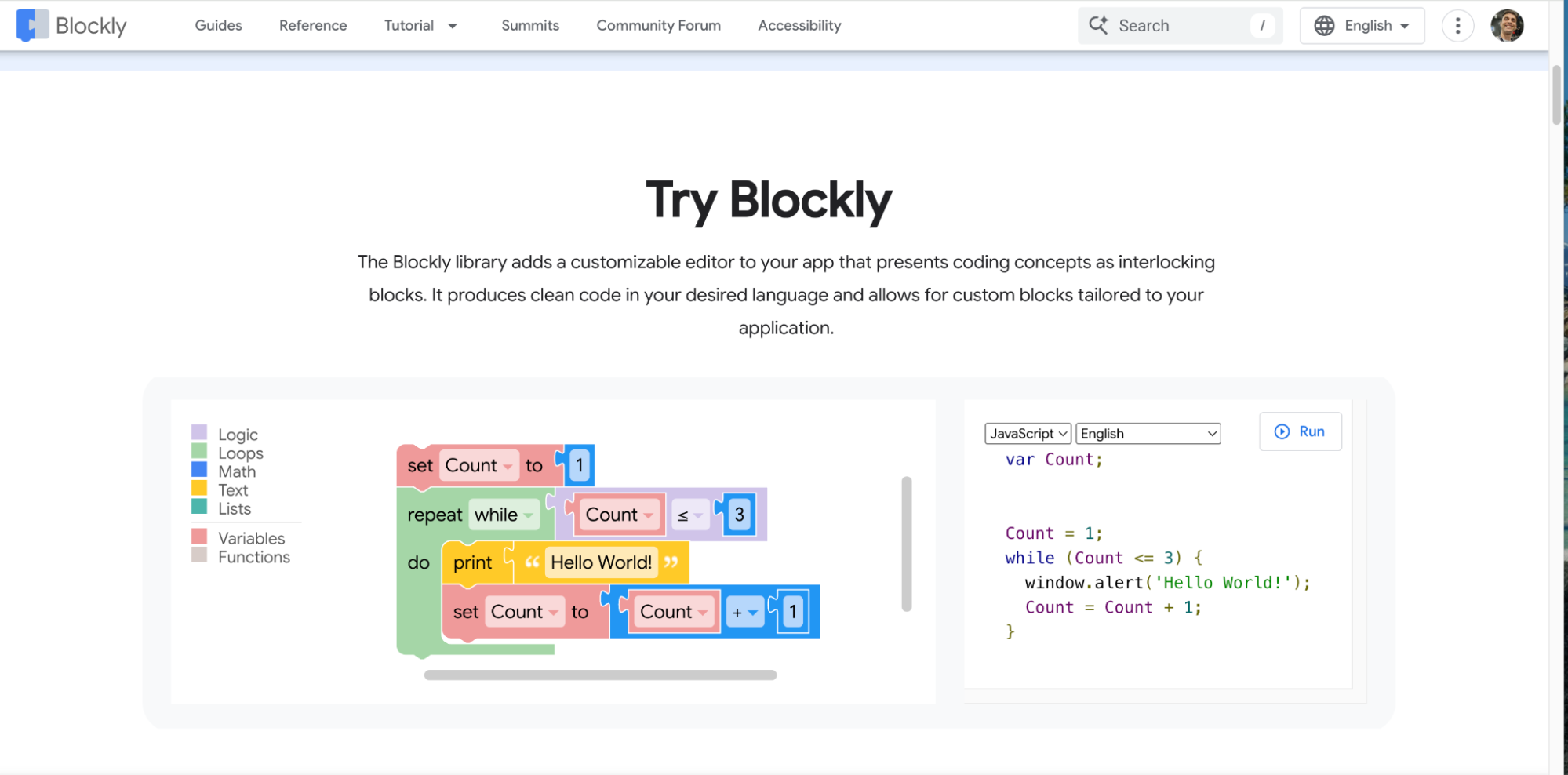
Task: Change the while loop mode dropdown
Action: (504, 515)
